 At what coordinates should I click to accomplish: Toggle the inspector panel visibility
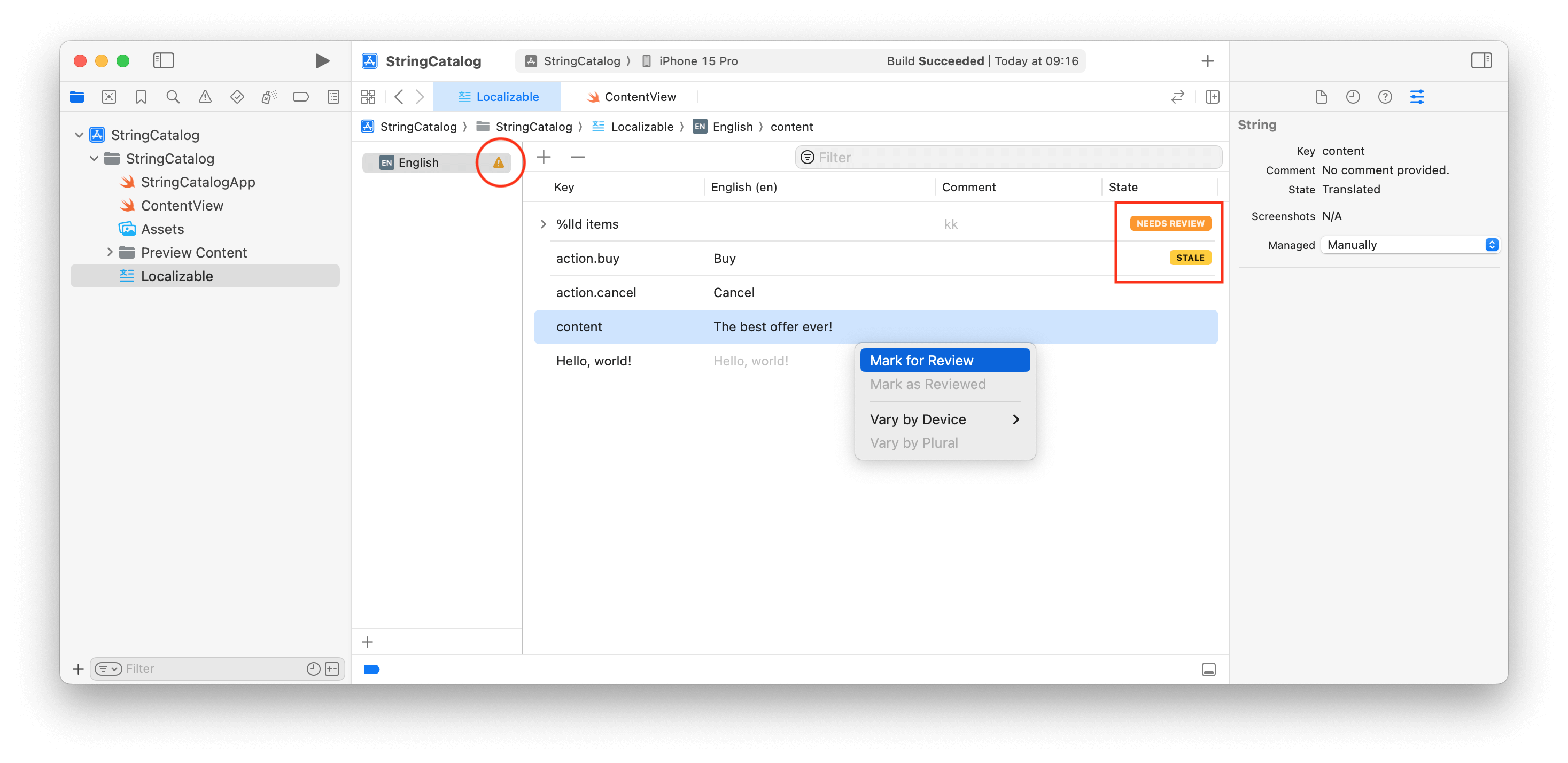(x=1481, y=60)
